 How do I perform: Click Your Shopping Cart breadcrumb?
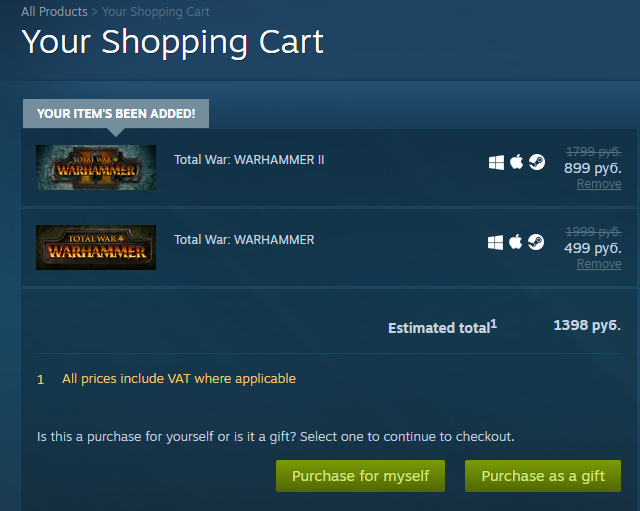[156, 12]
